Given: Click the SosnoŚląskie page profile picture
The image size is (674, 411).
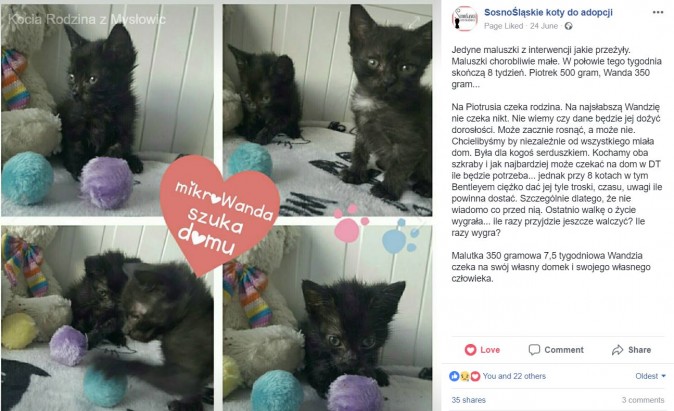Looking at the screenshot, I should (x=464, y=18).
